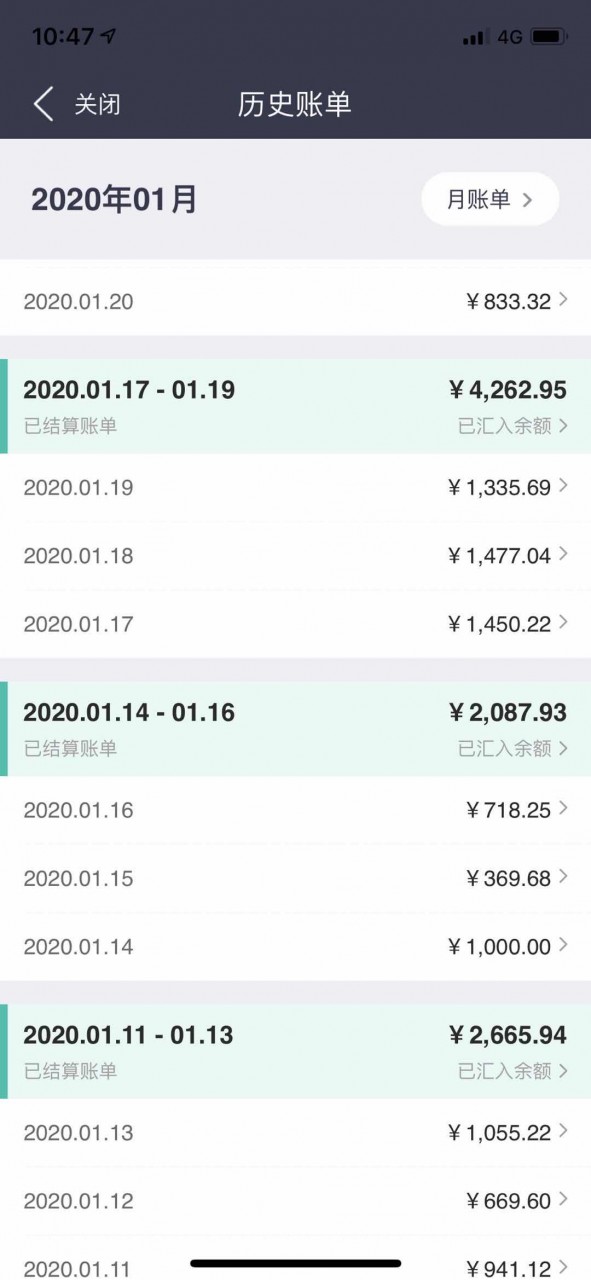Tap the chevron beside ¥1,335.69
591x1280 pixels.
(563, 486)
